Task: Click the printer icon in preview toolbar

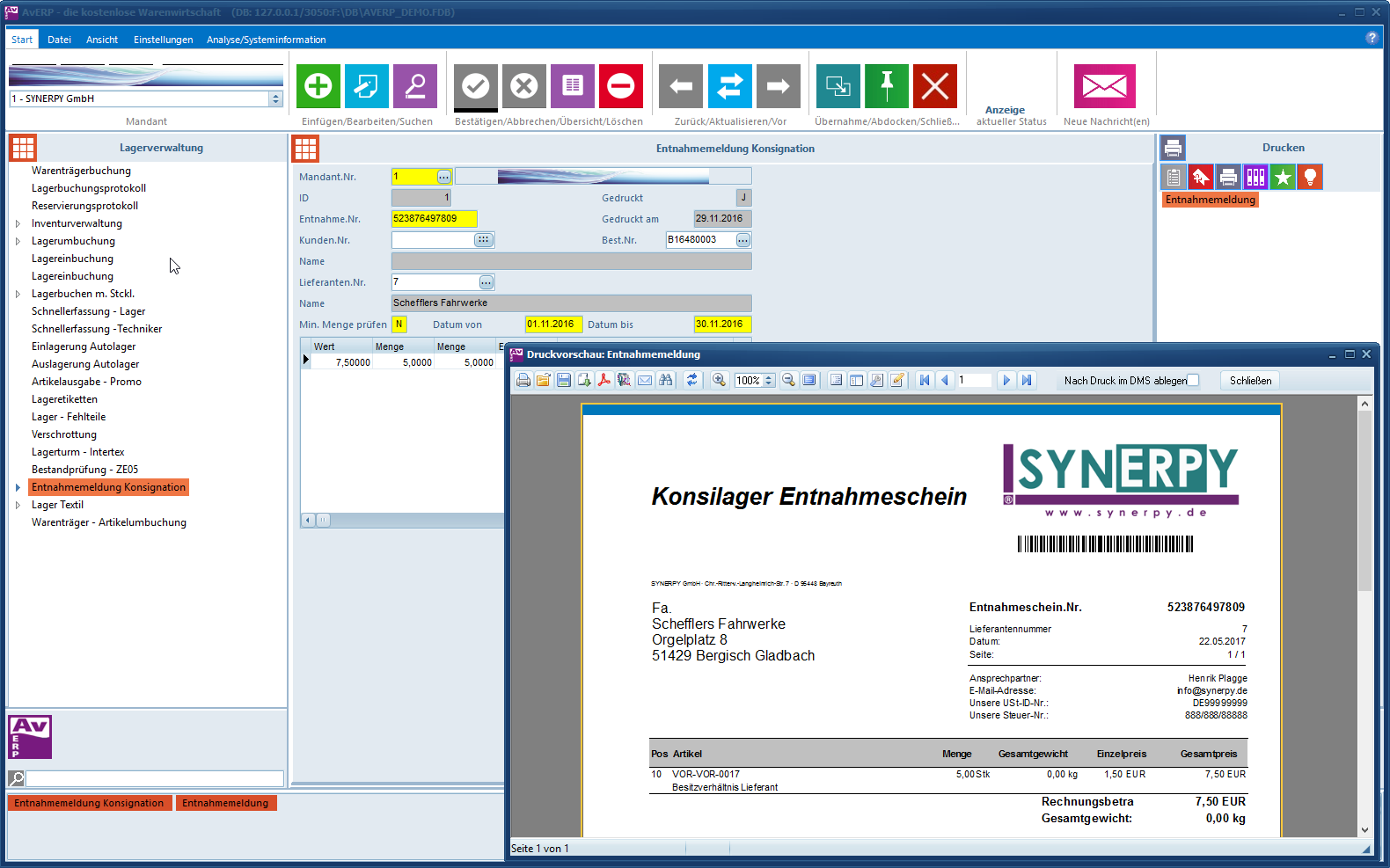Action: (x=523, y=380)
